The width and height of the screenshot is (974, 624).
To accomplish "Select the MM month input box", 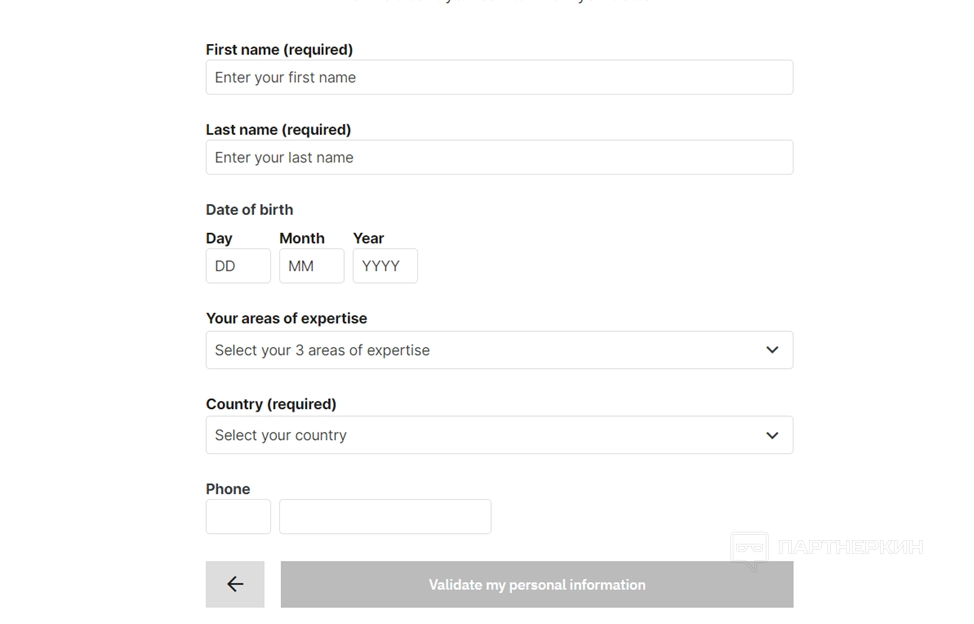I will 311,266.
